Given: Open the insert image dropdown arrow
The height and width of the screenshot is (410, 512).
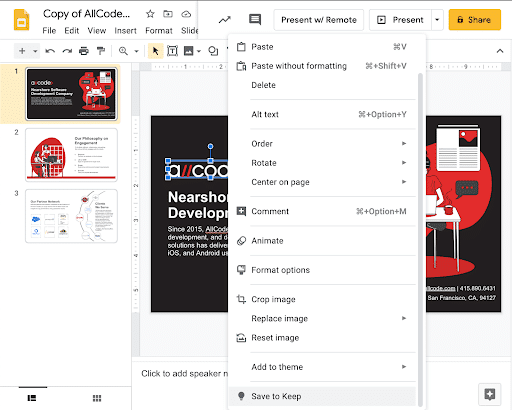Looking at the screenshot, I should pyautogui.click(x=199, y=51).
